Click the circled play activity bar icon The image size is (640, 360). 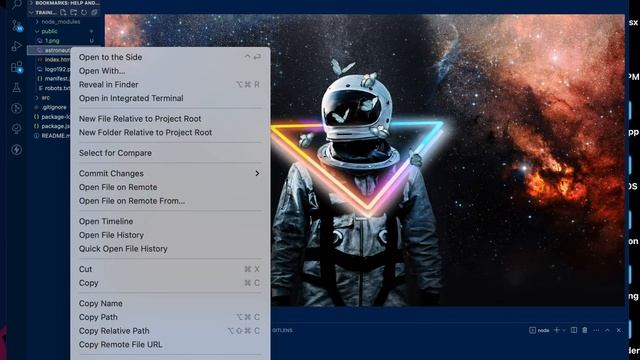coord(16,108)
